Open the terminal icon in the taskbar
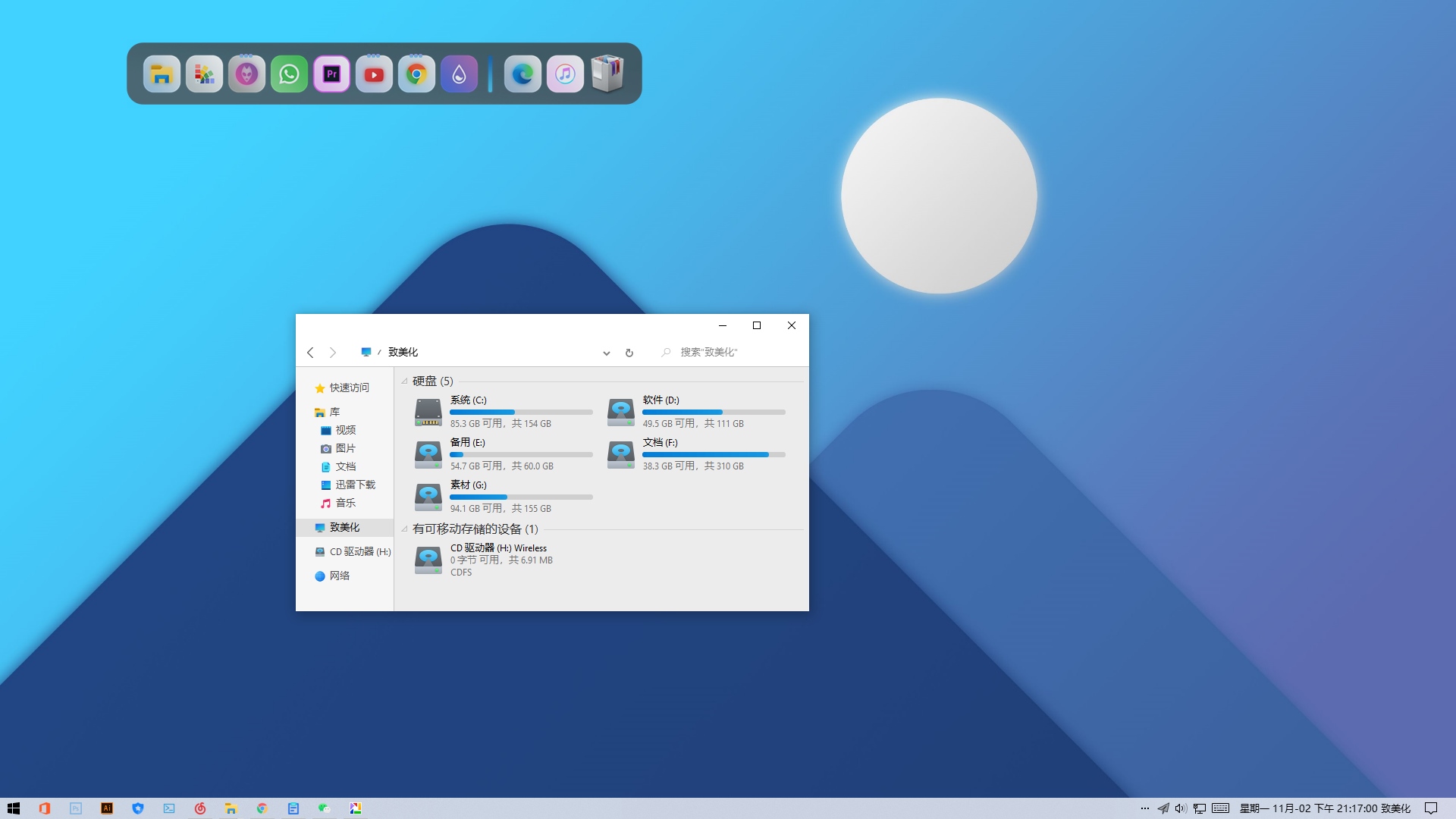 click(169, 808)
